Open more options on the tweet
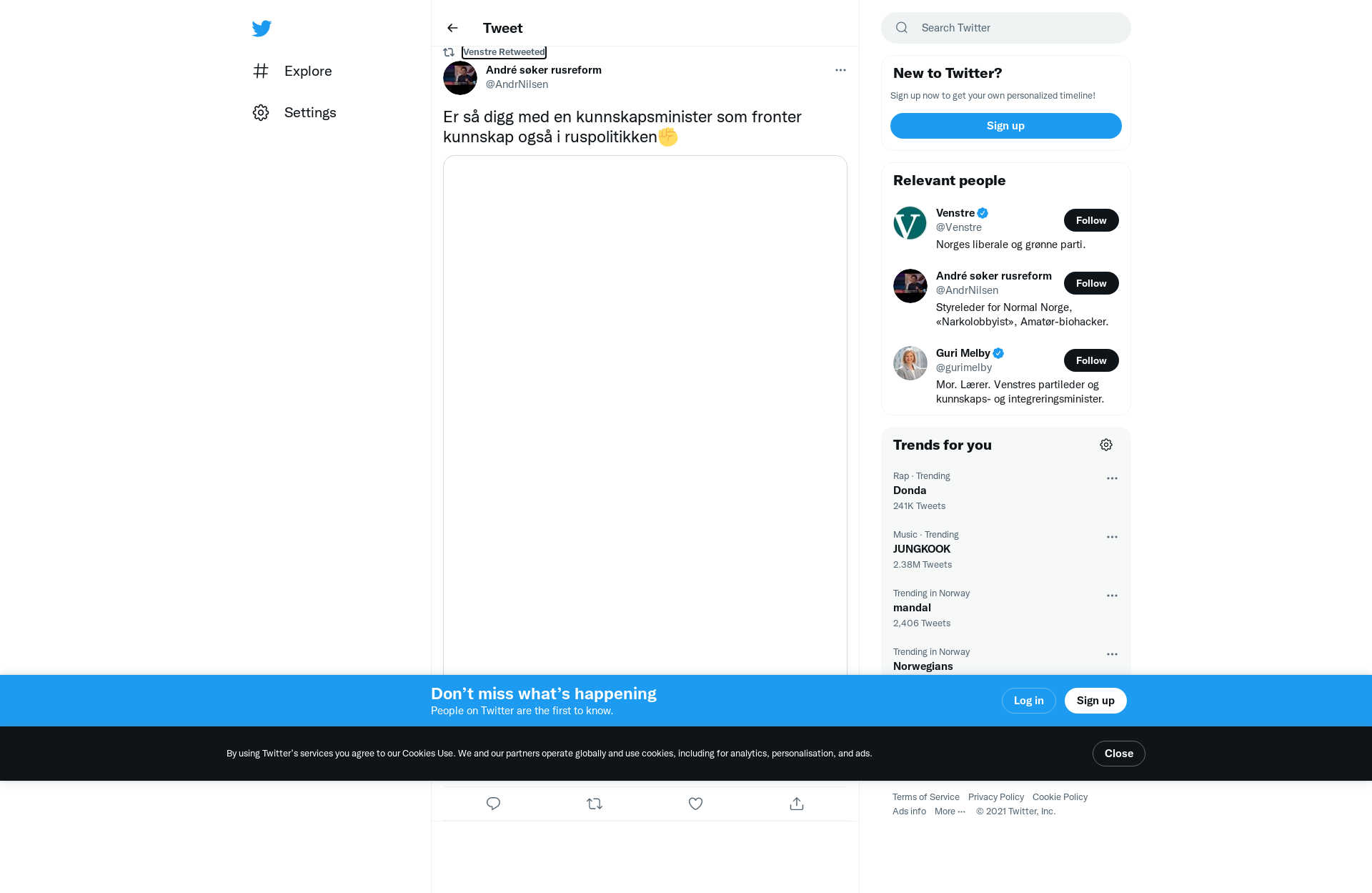 point(840,70)
